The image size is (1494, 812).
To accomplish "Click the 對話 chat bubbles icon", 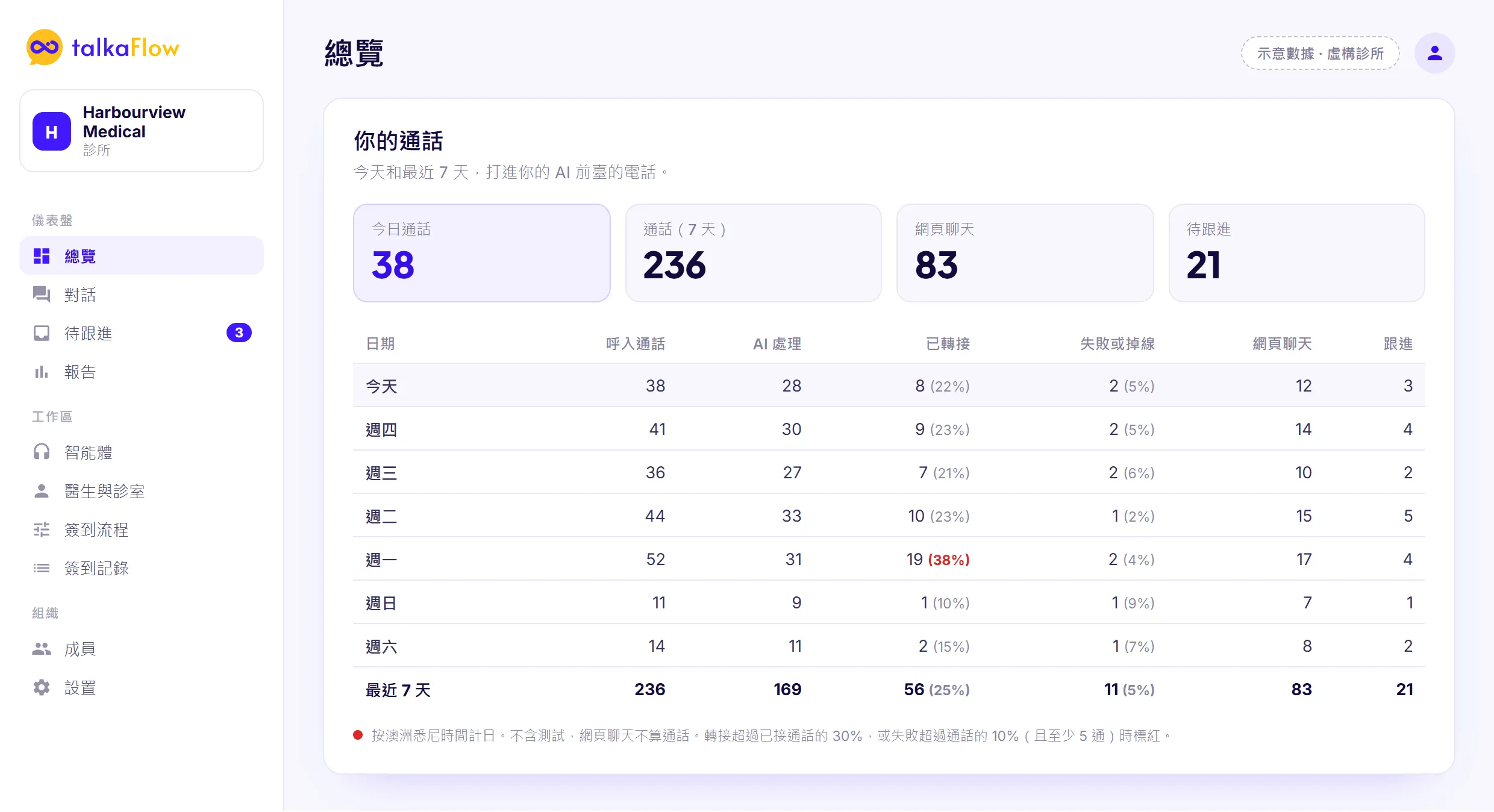I will point(42,295).
